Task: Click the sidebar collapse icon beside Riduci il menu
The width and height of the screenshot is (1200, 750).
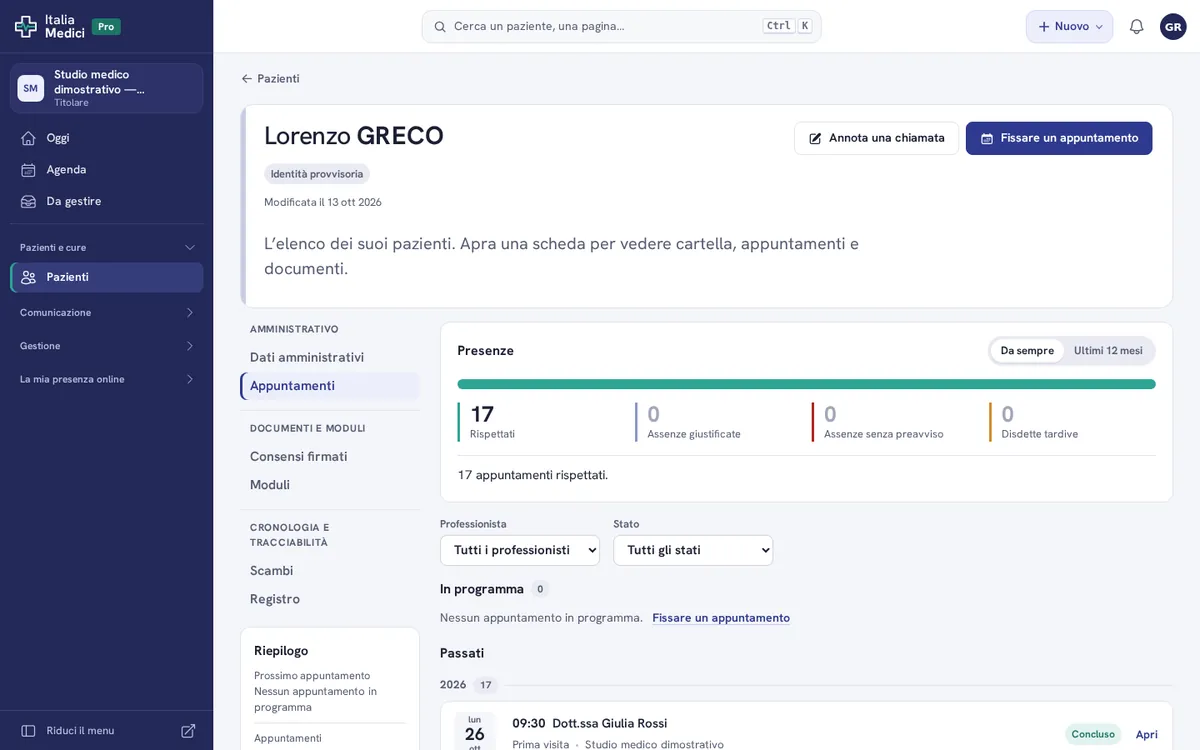Action: pyautogui.click(x=28, y=731)
